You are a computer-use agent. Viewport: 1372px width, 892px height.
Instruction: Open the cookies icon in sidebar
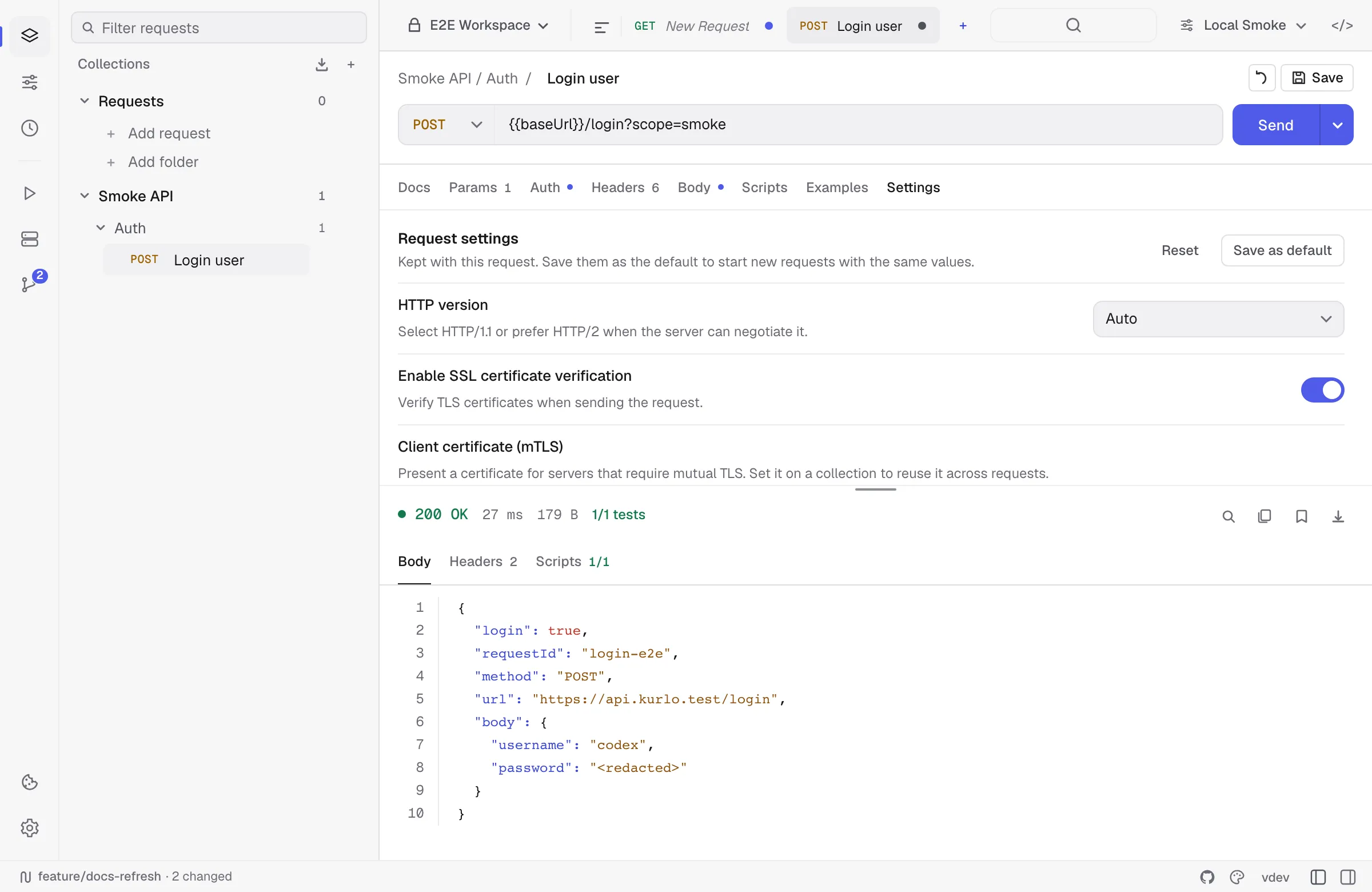click(x=29, y=782)
